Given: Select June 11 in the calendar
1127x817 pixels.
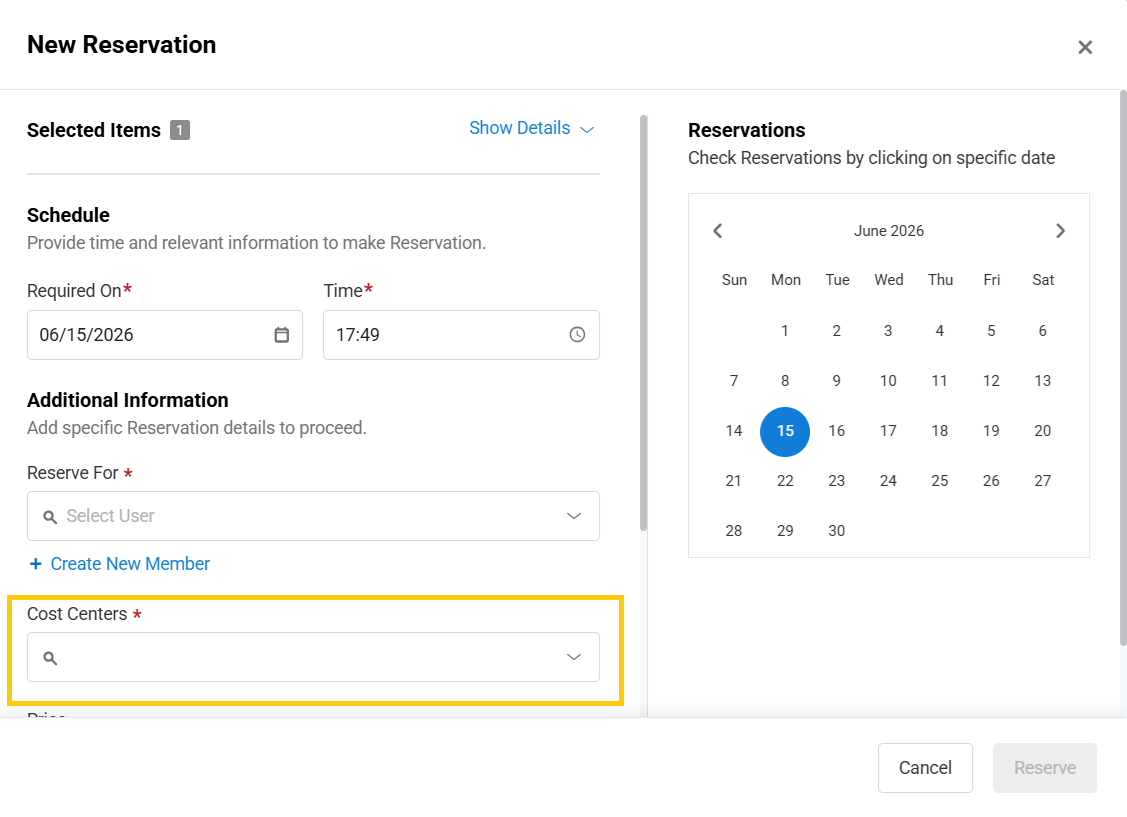Looking at the screenshot, I should [939, 381].
